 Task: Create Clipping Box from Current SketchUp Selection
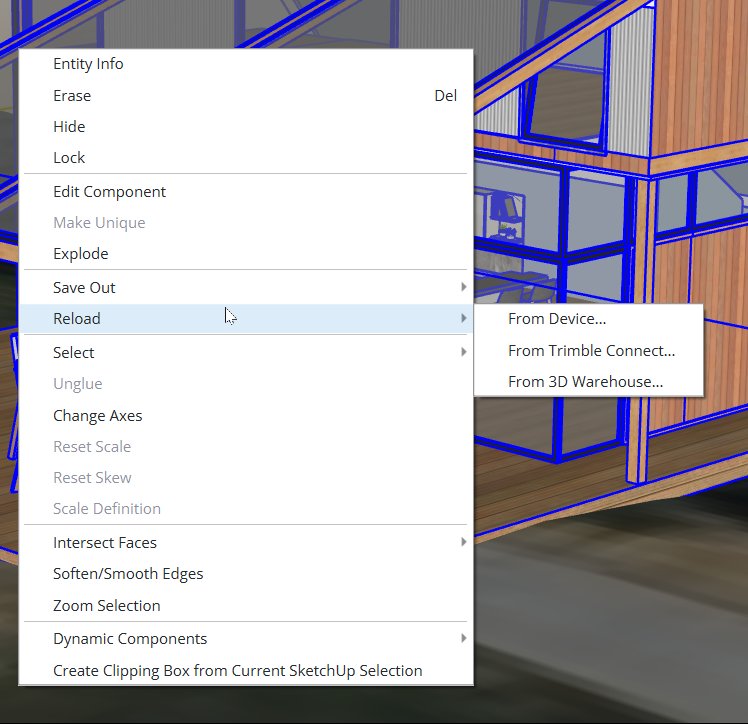coord(237,671)
